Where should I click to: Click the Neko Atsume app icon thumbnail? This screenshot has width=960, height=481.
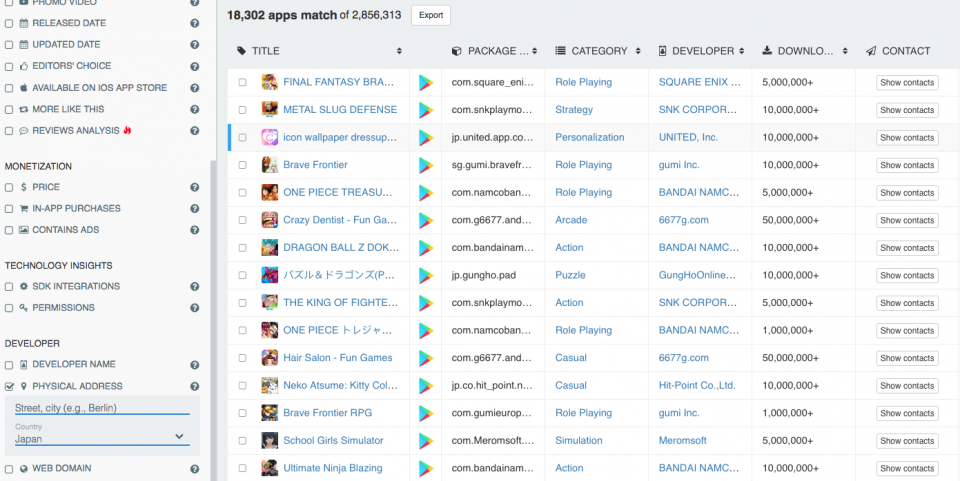tap(270, 386)
